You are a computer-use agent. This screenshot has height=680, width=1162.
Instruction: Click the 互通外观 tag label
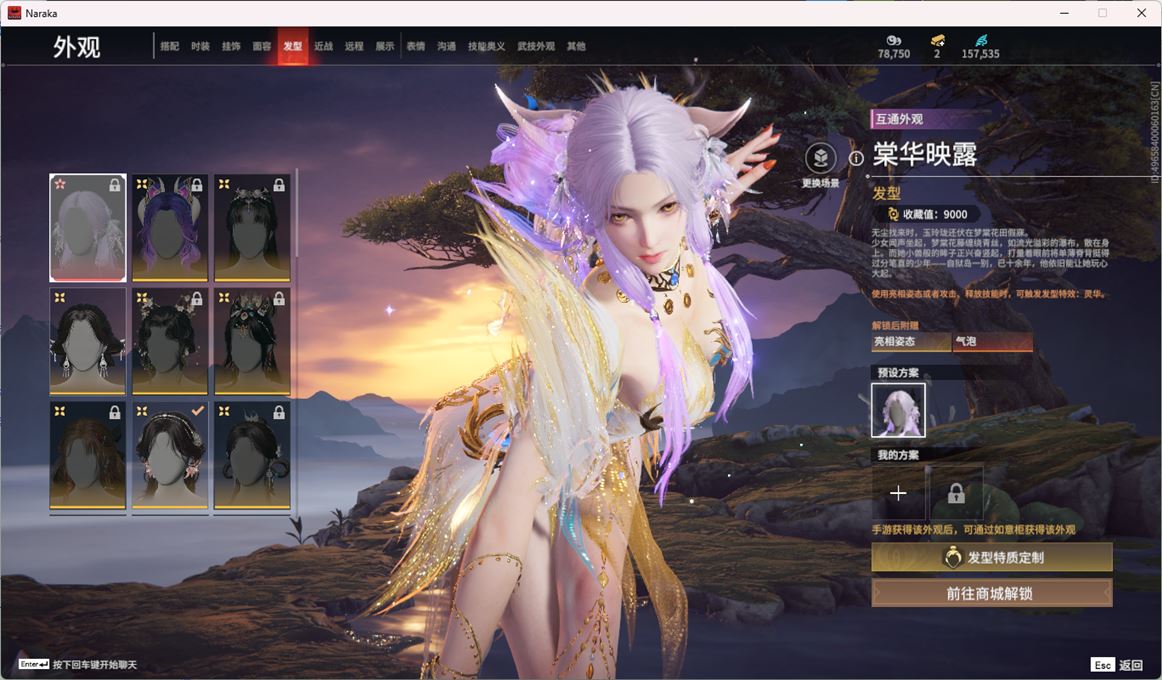click(899, 119)
